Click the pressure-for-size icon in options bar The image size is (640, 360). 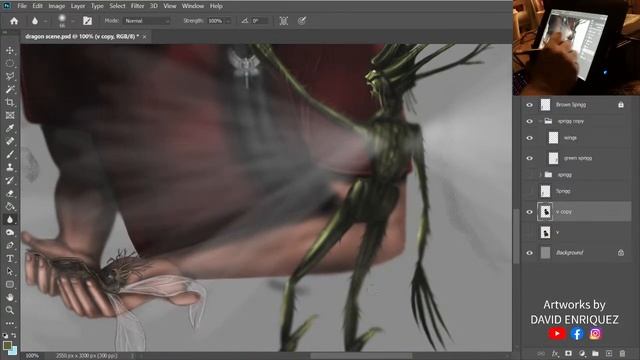point(302,21)
